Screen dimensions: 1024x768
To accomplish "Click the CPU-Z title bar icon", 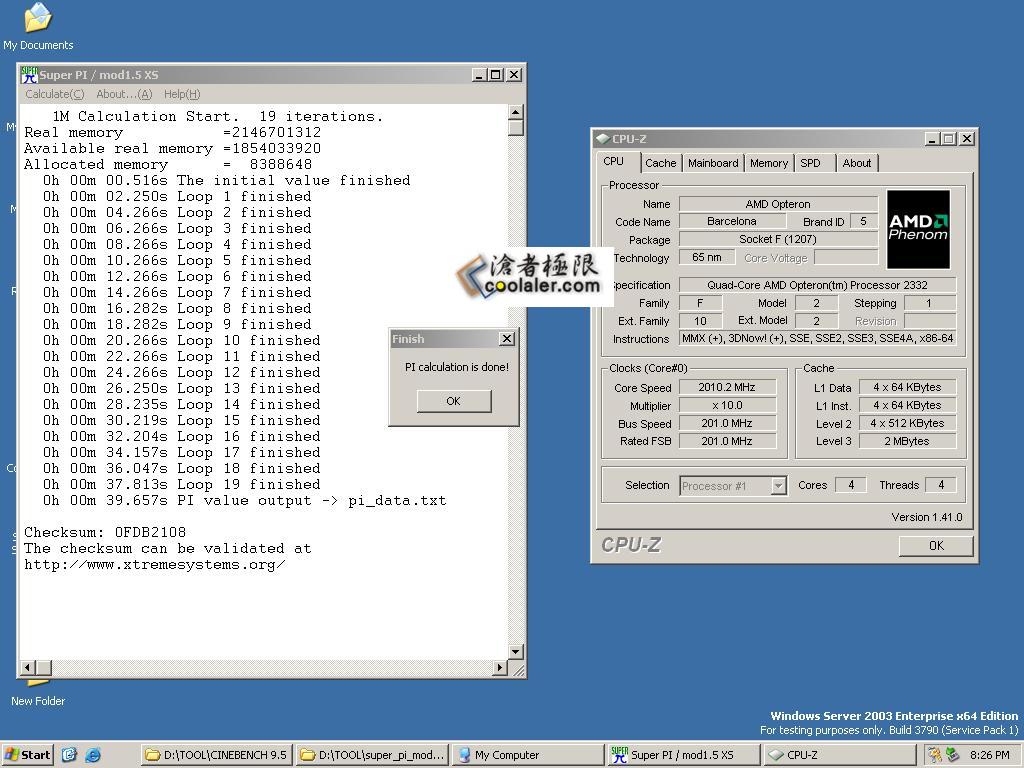I will (x=602, y=139).
